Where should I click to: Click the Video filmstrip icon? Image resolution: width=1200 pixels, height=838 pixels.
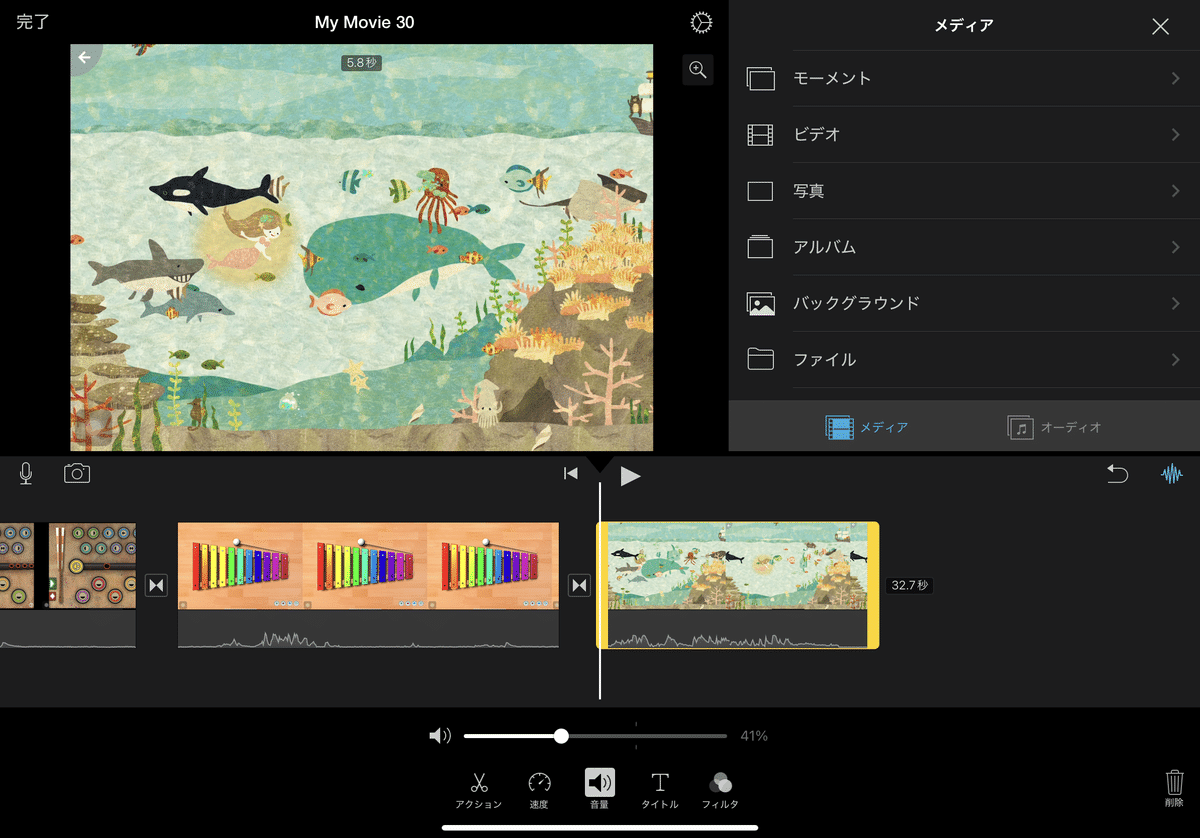tap(761, 135)
